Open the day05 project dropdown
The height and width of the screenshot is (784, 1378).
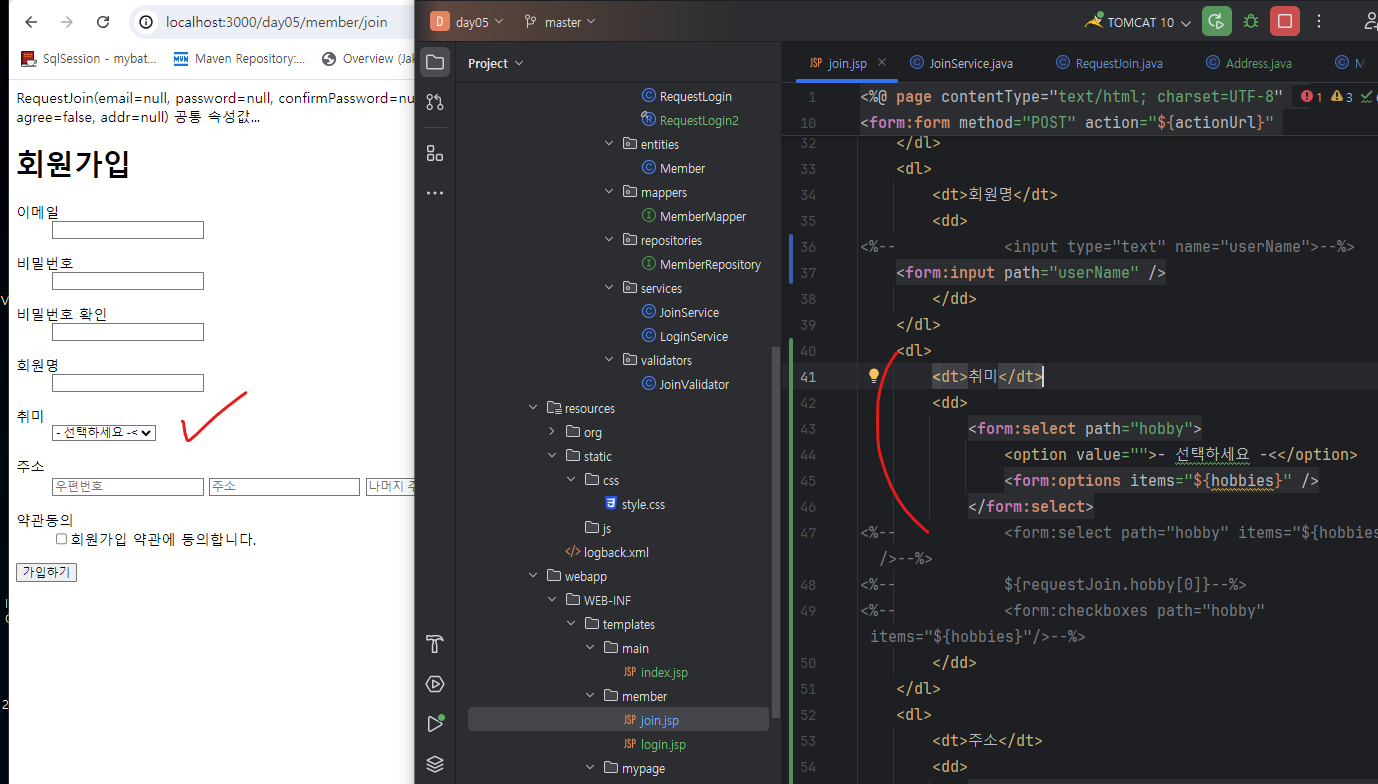coord(468,22)
